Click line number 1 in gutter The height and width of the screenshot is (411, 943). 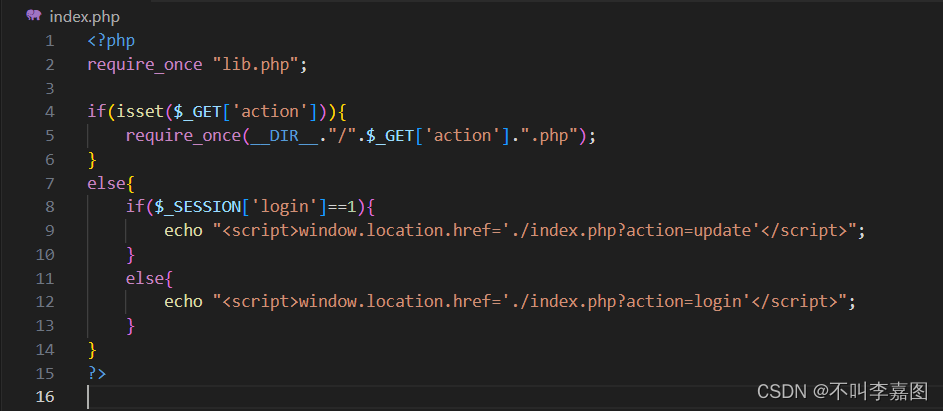[x=49, y=42]
